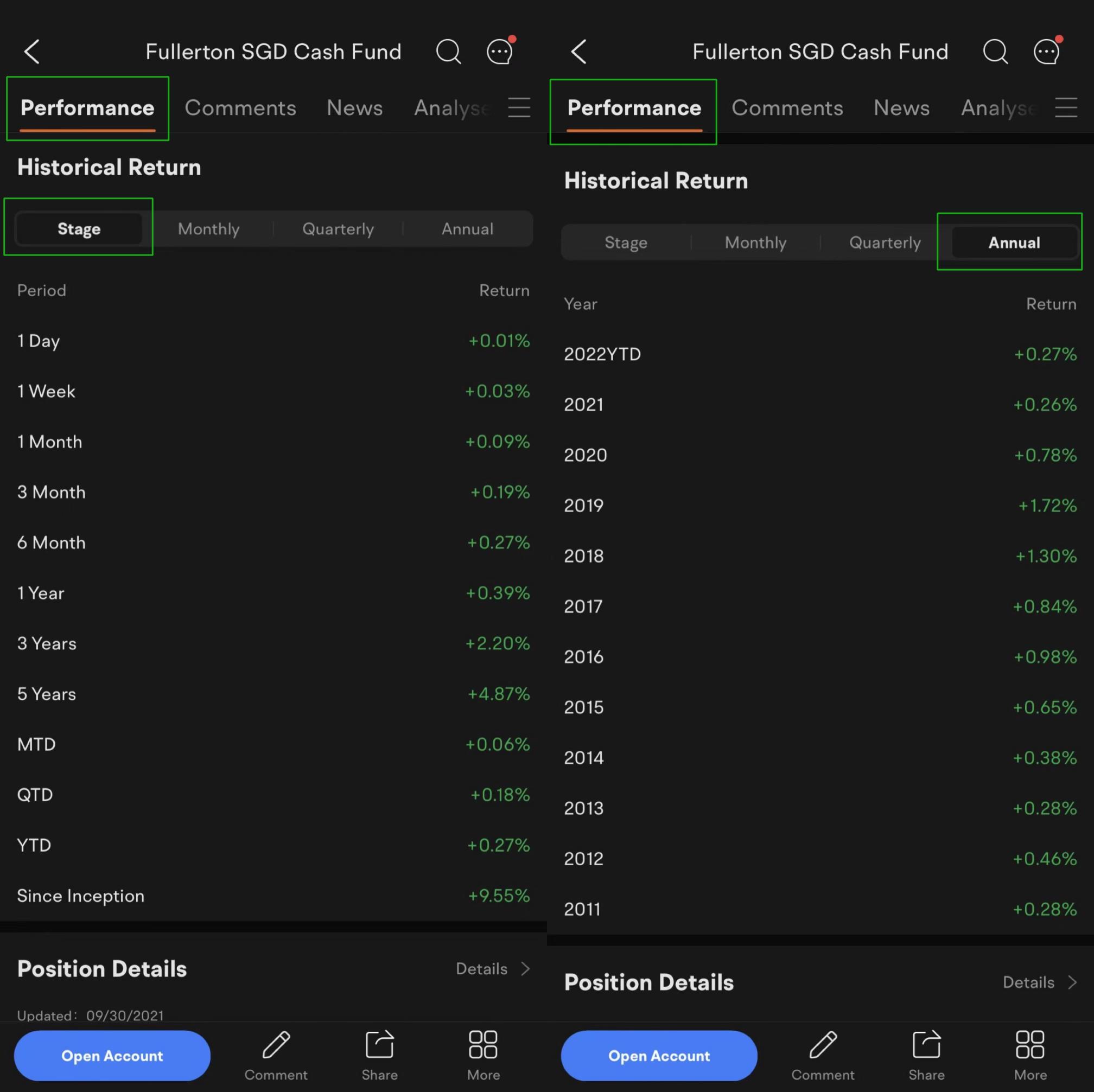Click Open Account button right screen

pyautogui.click(x=659, y=1054)
